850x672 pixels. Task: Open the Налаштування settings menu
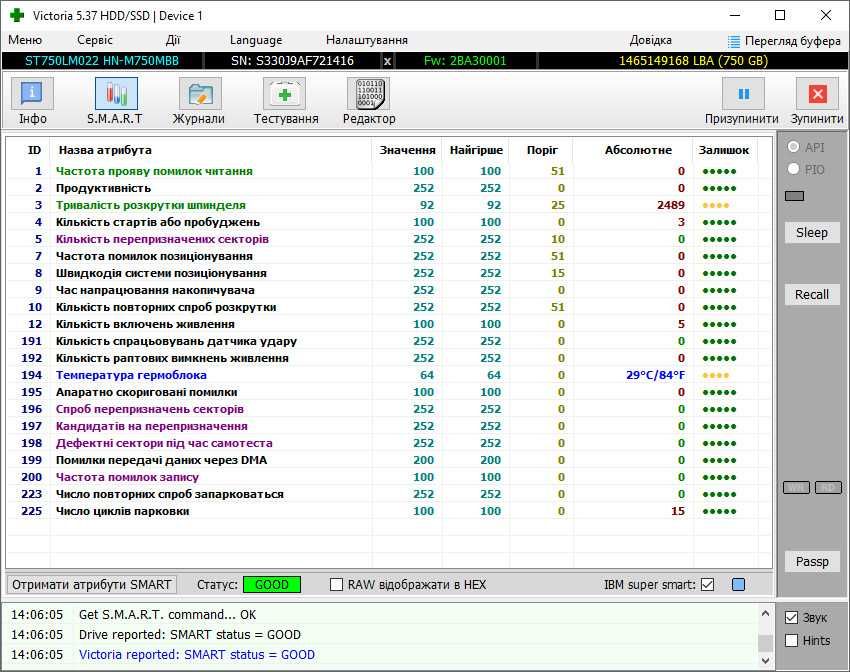367,40
